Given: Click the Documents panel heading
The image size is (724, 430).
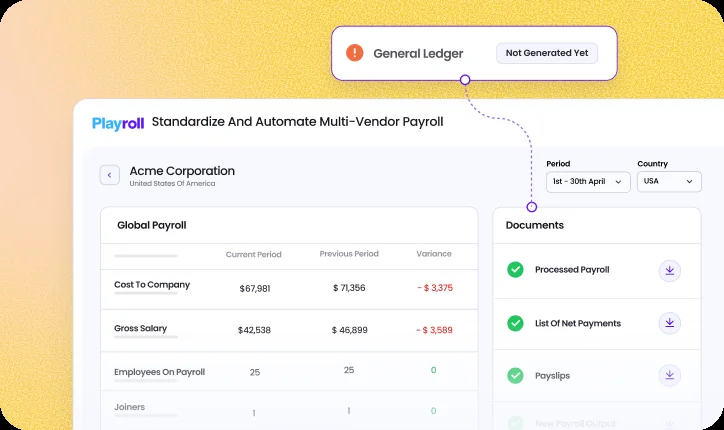Looking at the screenshot, I should click(535, 225).
